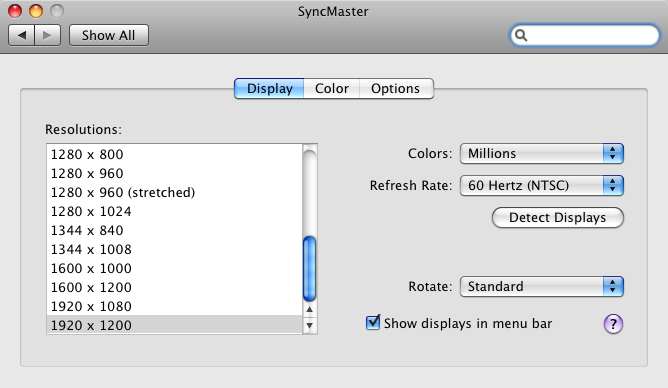This screenshot has height=388, width=668.
Task: Switch to the Color tab
Action: [x=331, y=88]
